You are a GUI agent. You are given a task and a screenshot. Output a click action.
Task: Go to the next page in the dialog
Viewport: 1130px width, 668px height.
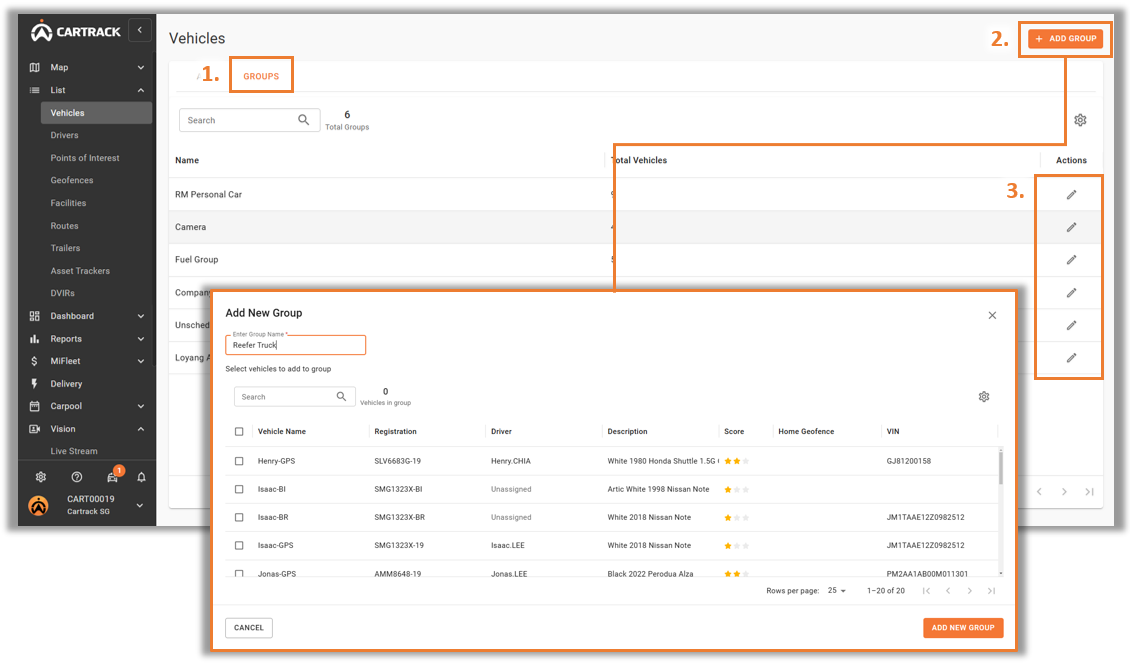970,591
